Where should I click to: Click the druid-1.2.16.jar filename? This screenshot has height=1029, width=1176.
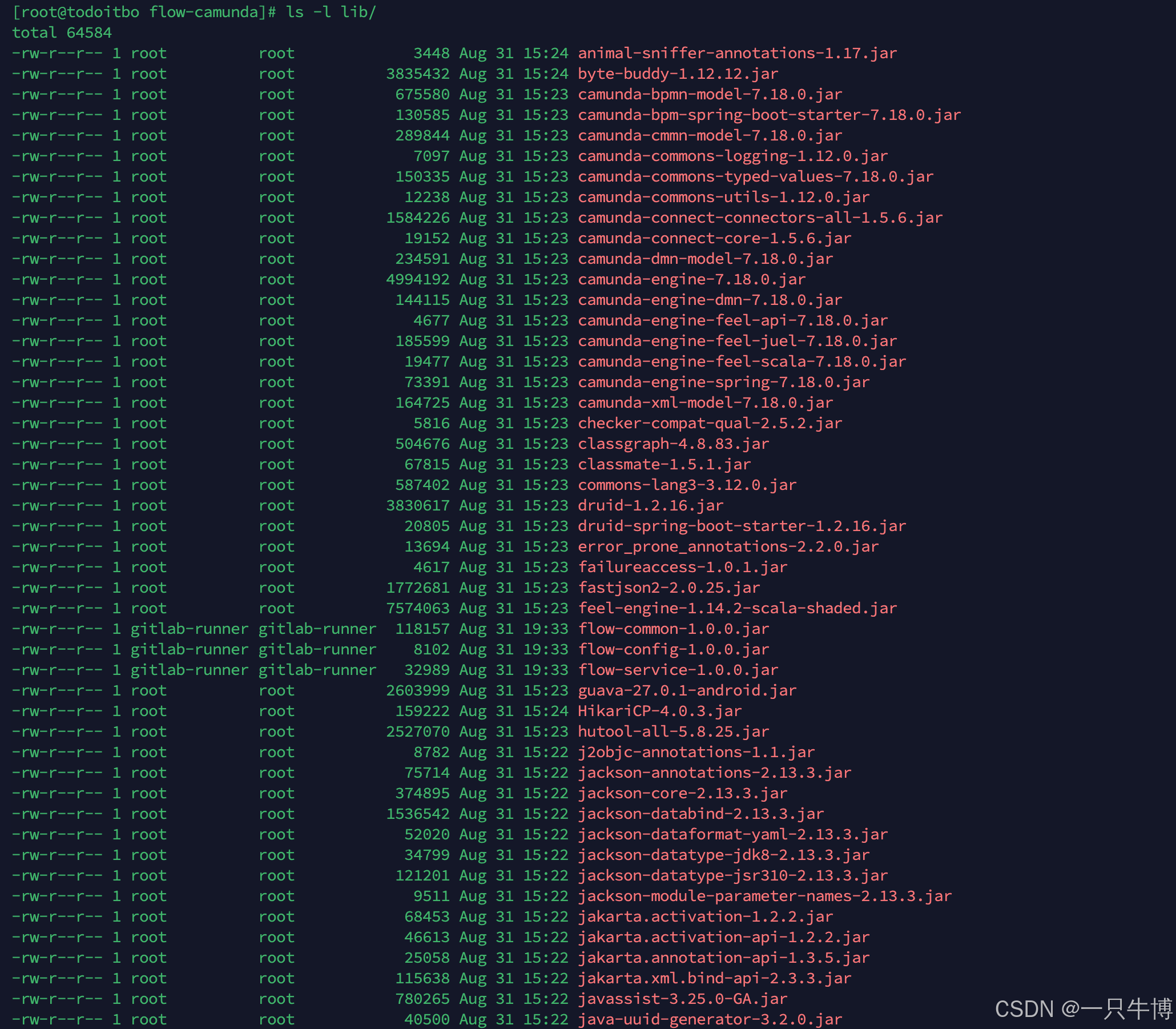tap(650, 506)
